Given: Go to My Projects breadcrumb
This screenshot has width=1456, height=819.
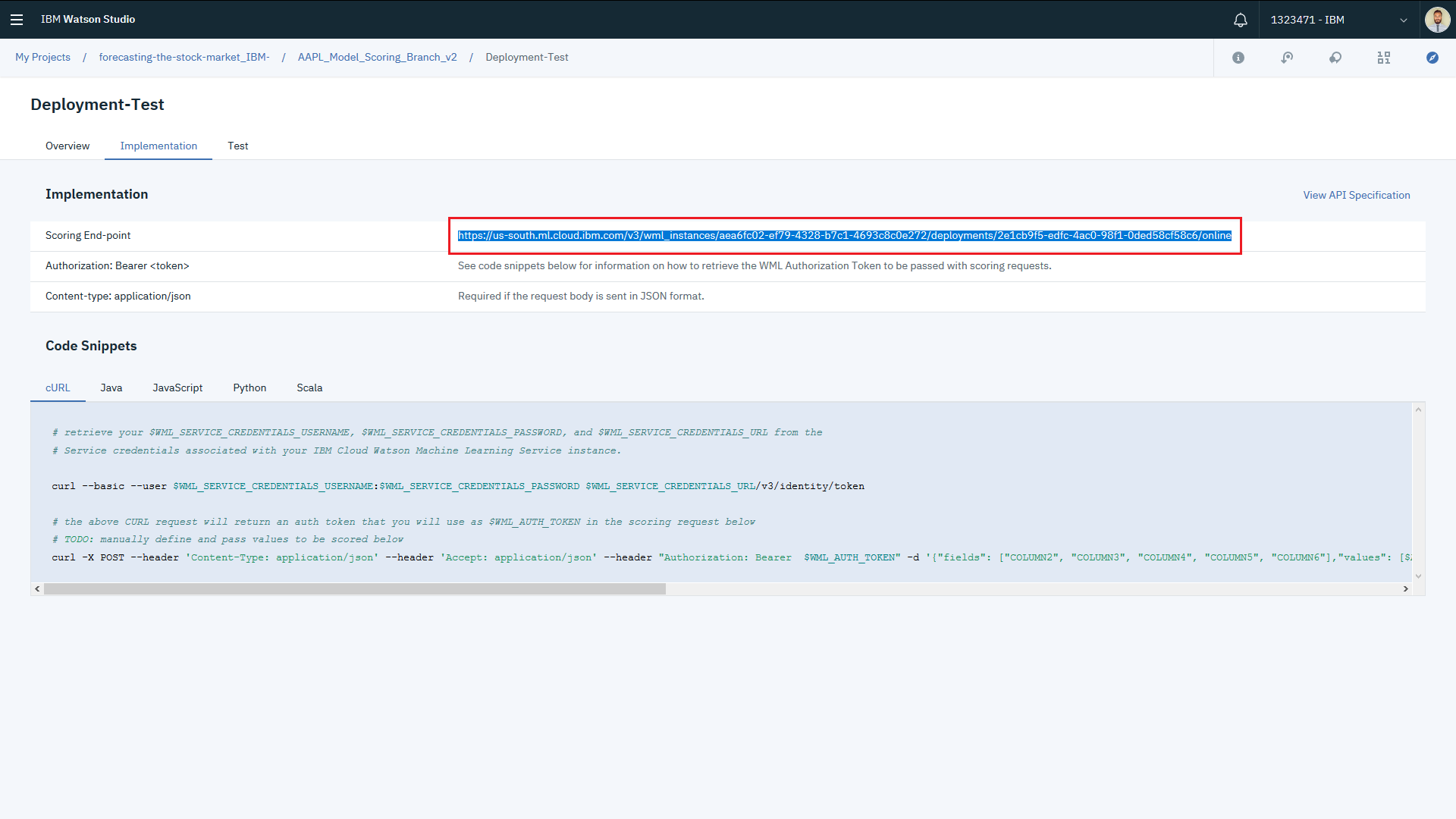Looking at the screenshot, I should (42, 58).
